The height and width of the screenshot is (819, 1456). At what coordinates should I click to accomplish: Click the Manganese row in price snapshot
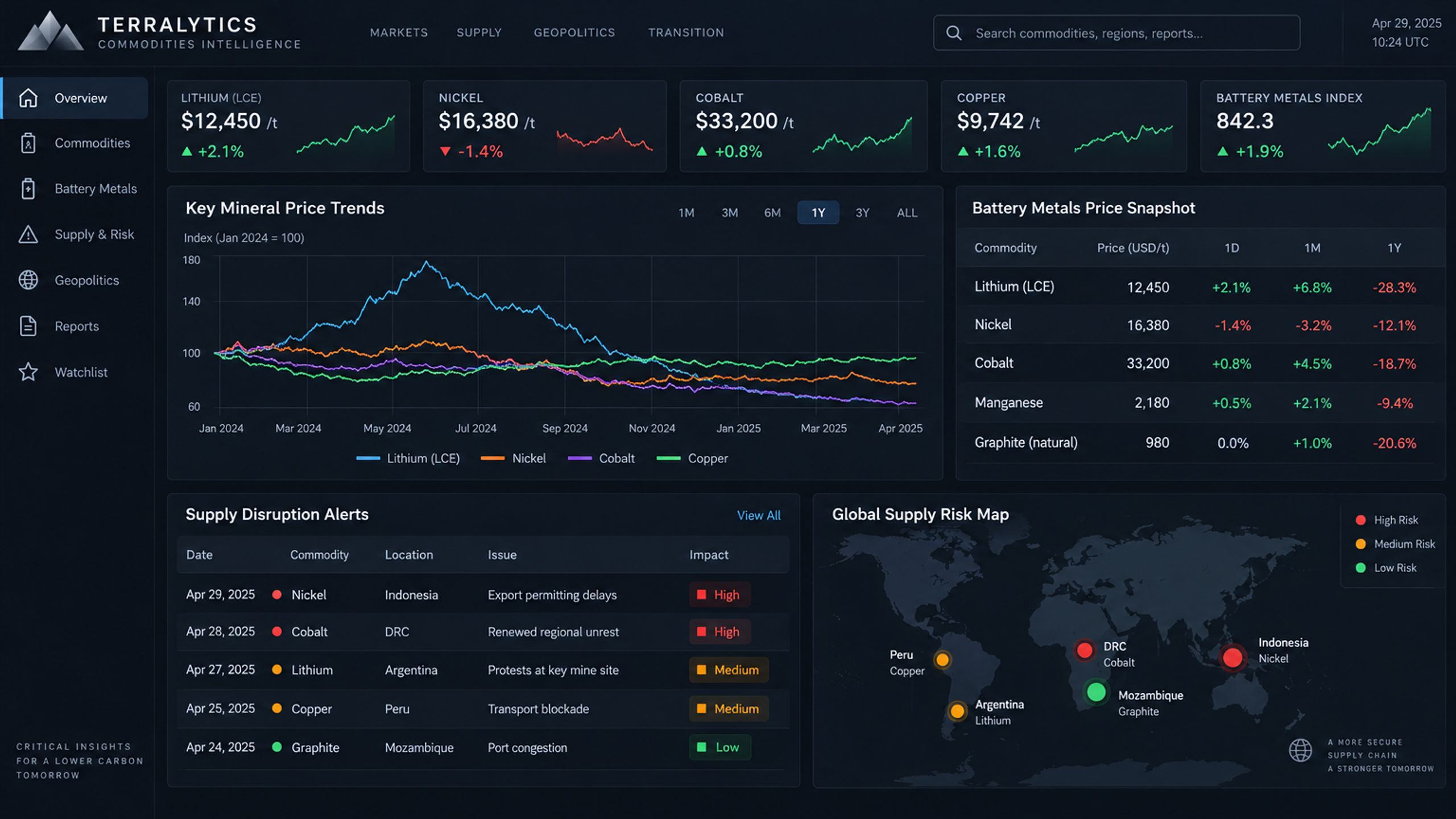click(1200, 403)
